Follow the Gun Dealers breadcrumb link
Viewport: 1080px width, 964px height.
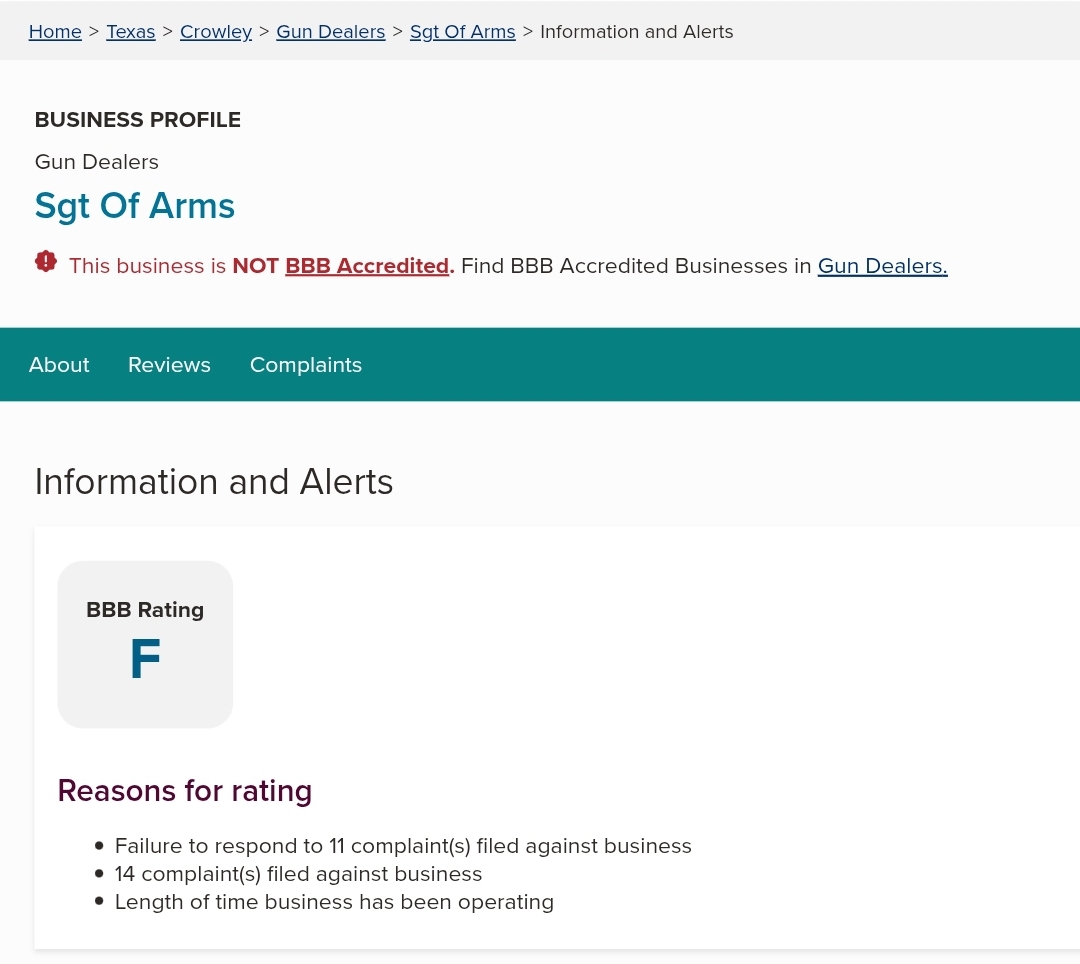pyautogui.click(x=331, y=32)
